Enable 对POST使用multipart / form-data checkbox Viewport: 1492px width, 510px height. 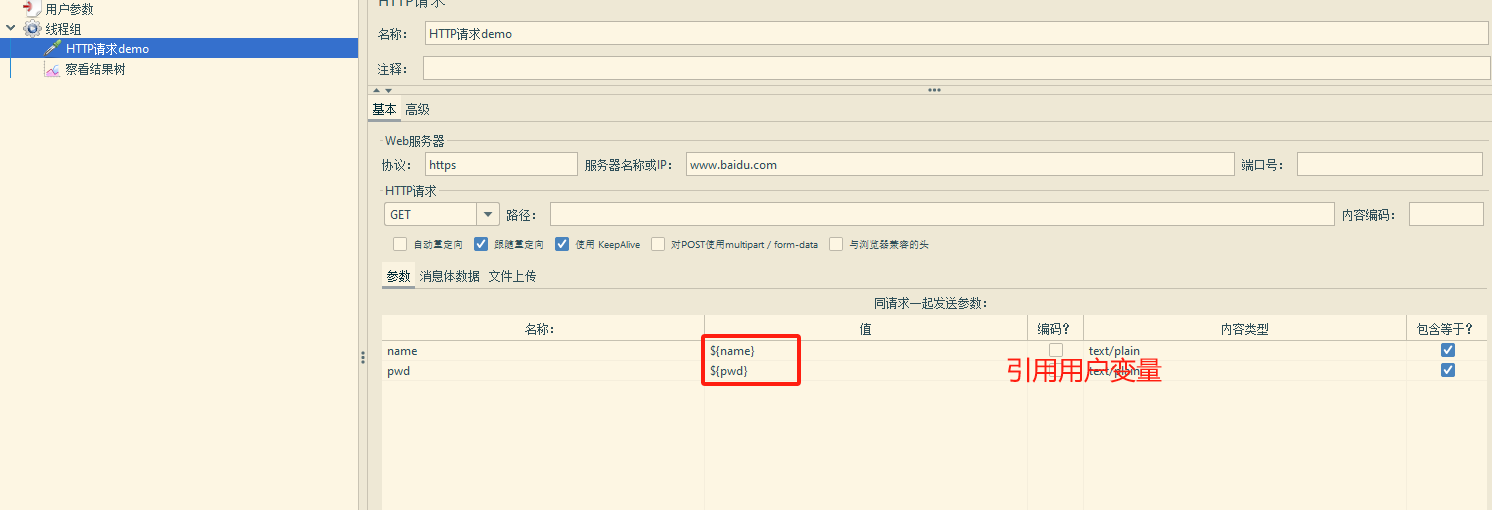pos(658,244)
